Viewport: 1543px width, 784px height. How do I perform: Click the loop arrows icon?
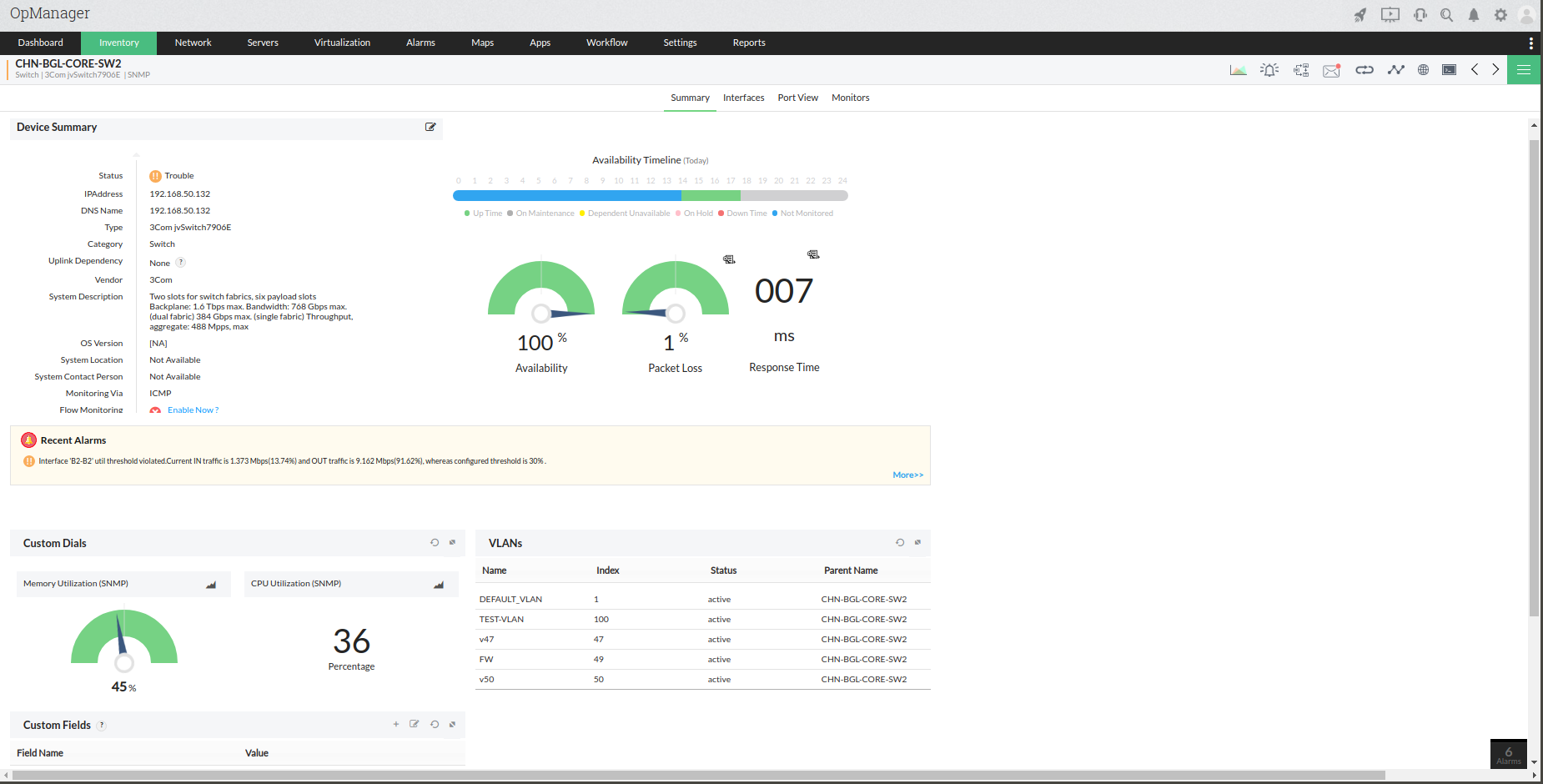[x=1365, y=70]
